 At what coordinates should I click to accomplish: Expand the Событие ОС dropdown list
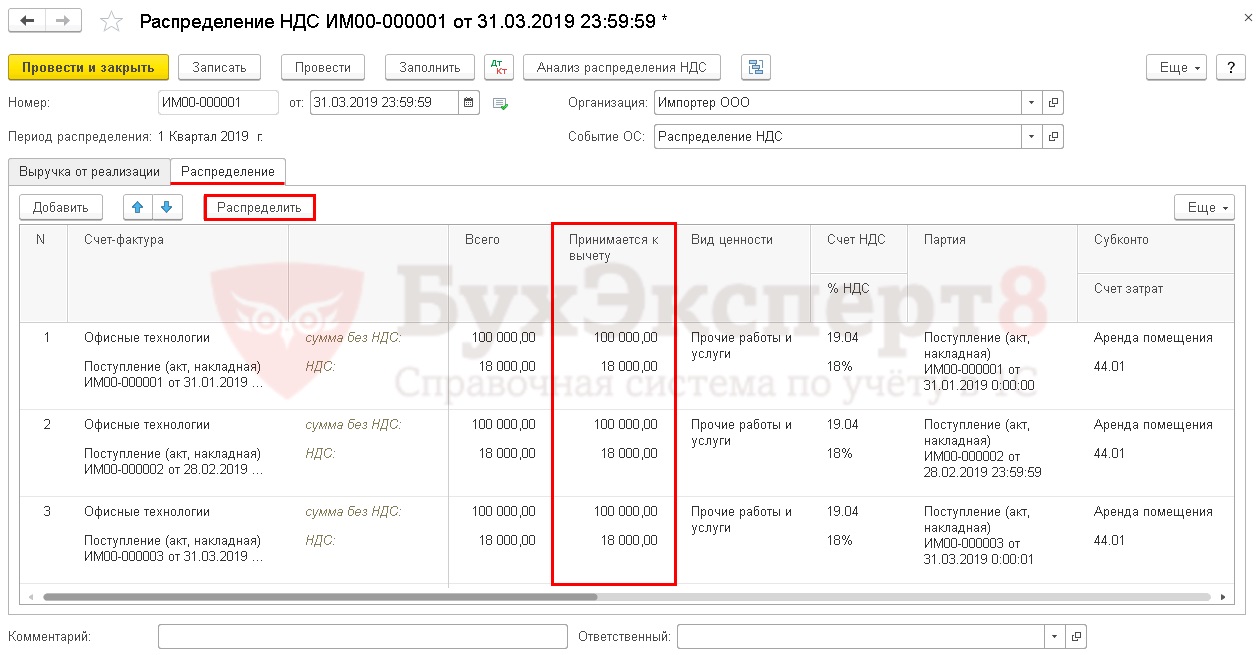1031,136
